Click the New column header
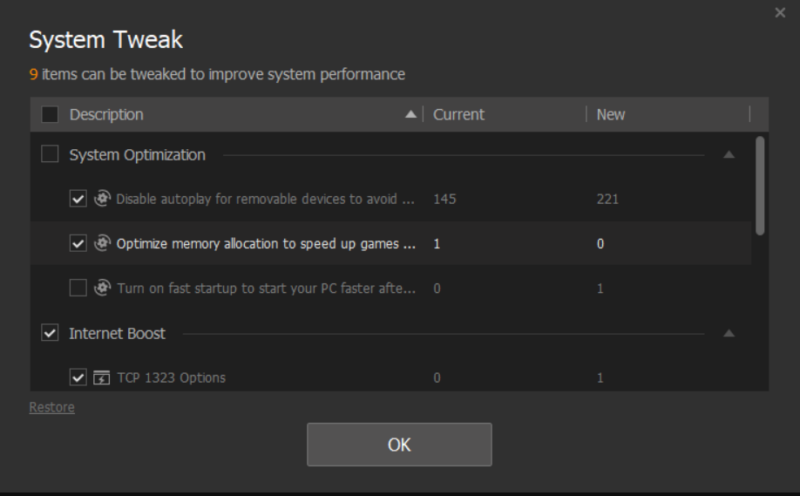Viewport: 800px width, 496px height. click(x=611, y=115)
